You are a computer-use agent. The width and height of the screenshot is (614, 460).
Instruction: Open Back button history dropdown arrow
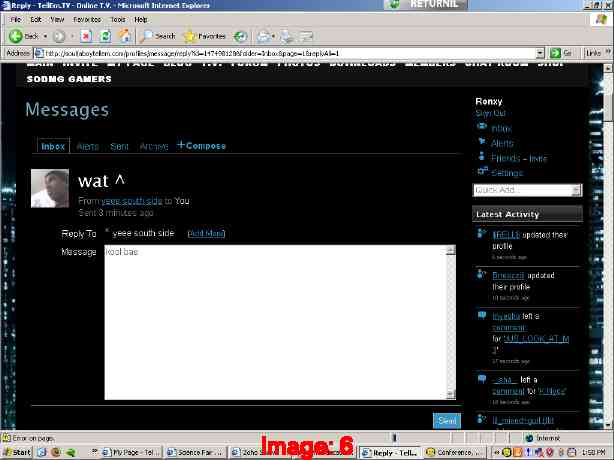click(45, 36)
